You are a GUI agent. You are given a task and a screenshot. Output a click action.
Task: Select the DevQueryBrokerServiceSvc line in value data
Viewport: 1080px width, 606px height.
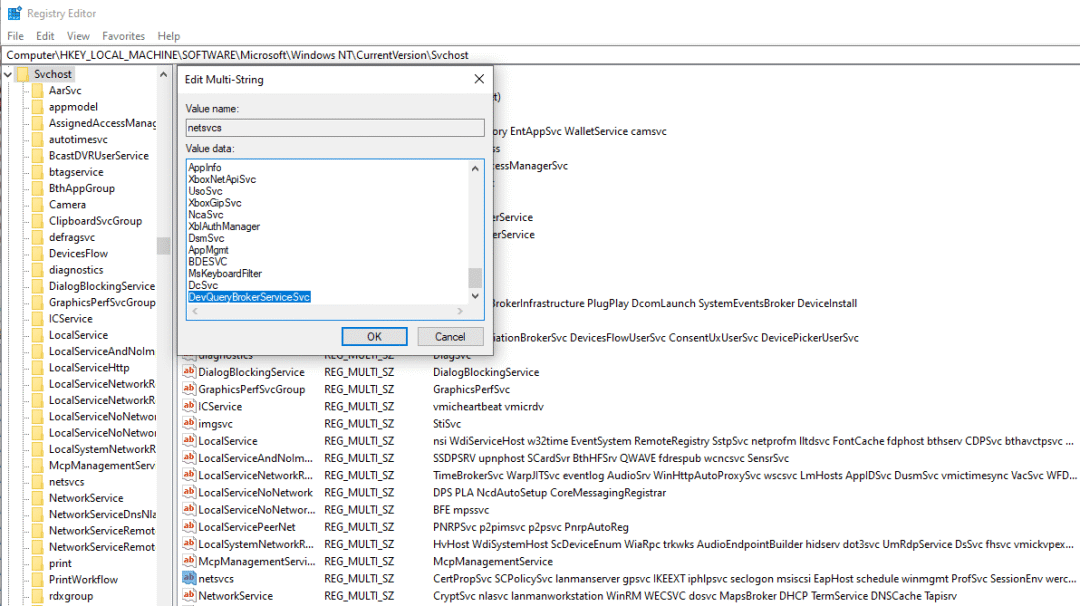[249, 297]
